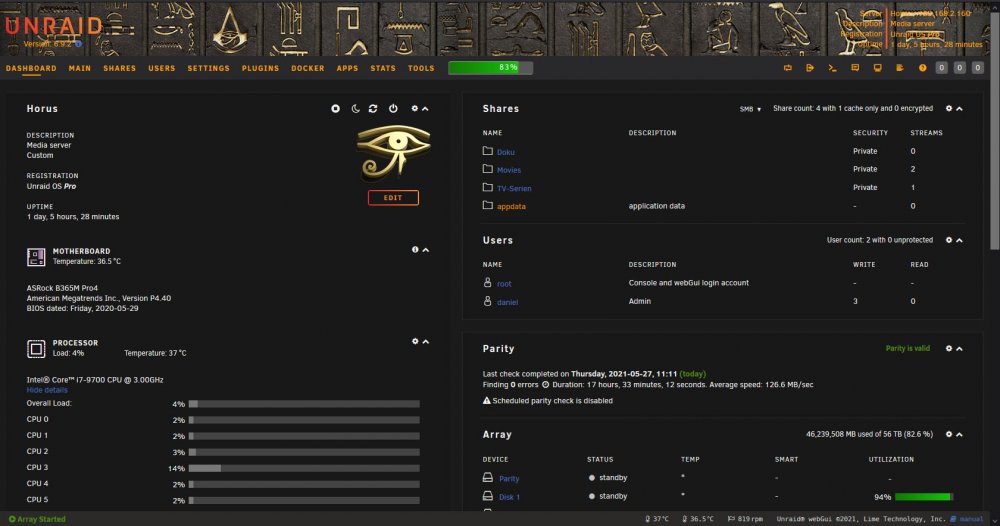
Task: View the Stats tab
Action: 383,68
